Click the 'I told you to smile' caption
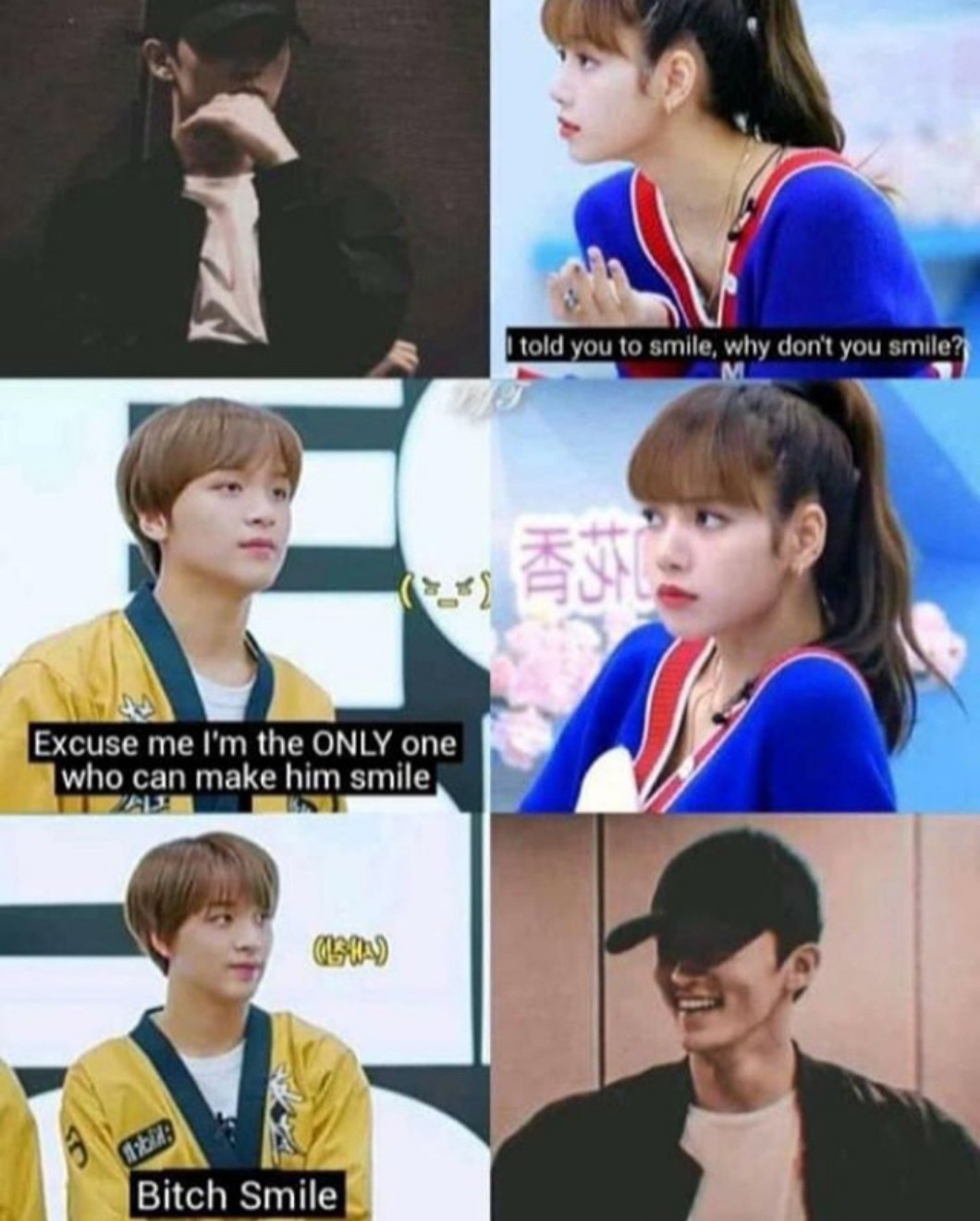The width and height of the screenshot is (980, 1221). coord(734,348)
